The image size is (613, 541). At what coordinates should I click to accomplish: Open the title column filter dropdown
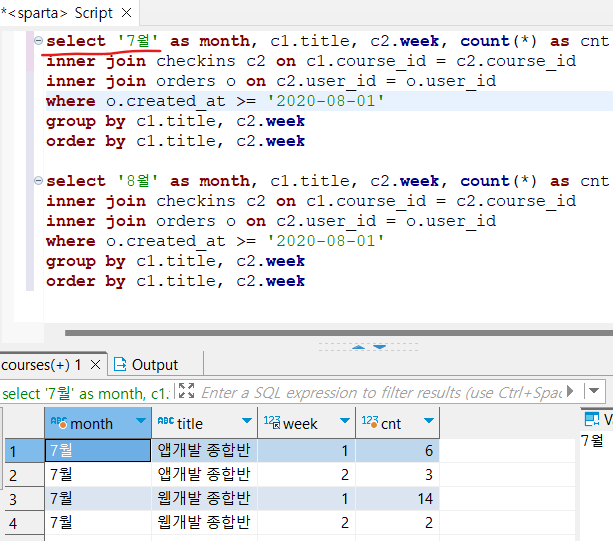[x=247, y=421]
